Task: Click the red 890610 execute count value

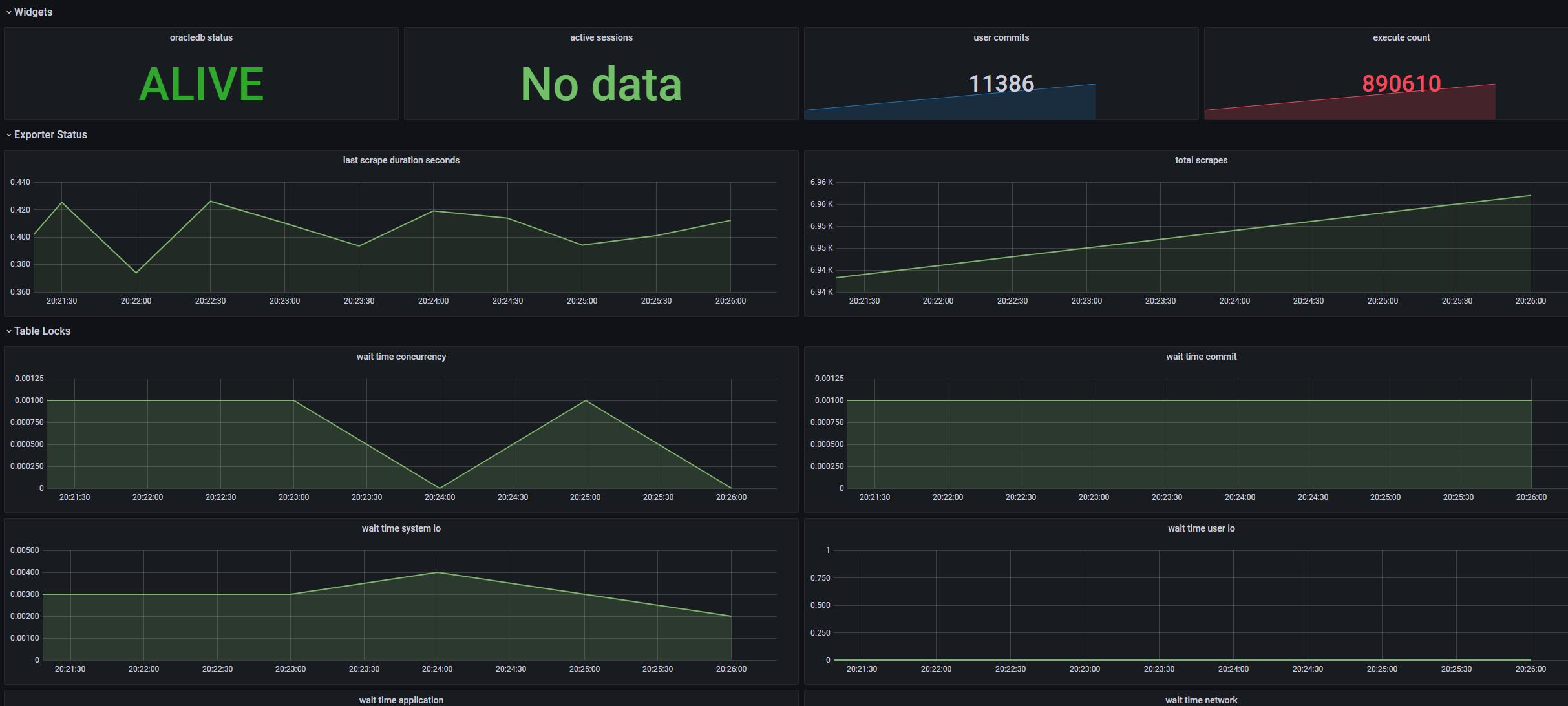Action: (1401, 83)
